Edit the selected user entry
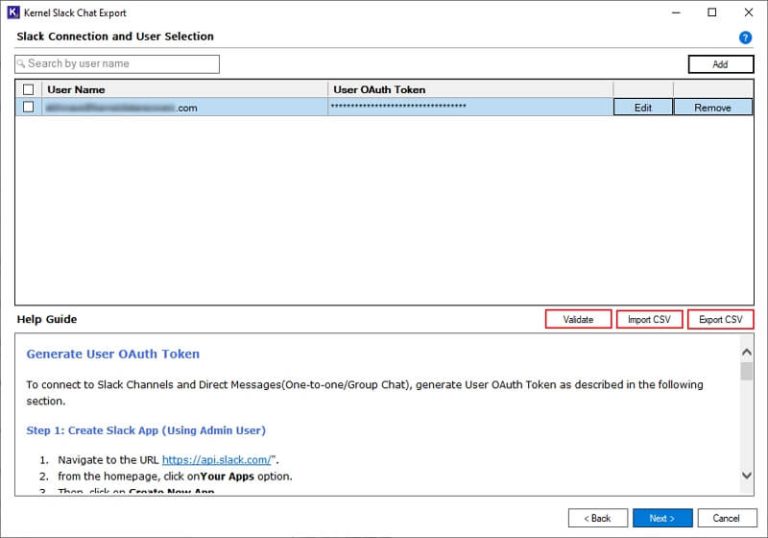Image resolution: width=768 pixels, height=538 pixels. [x=642, y=108]
